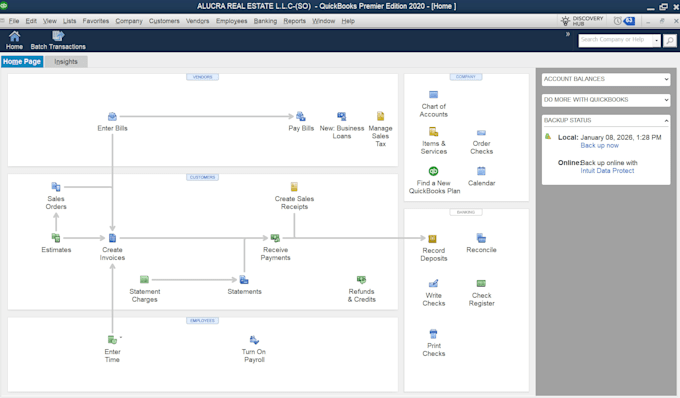The height and width of the screenshot is (398, 680).
Task: Click the Batch Transactions toolbar icon
Action: coord(58,40)
